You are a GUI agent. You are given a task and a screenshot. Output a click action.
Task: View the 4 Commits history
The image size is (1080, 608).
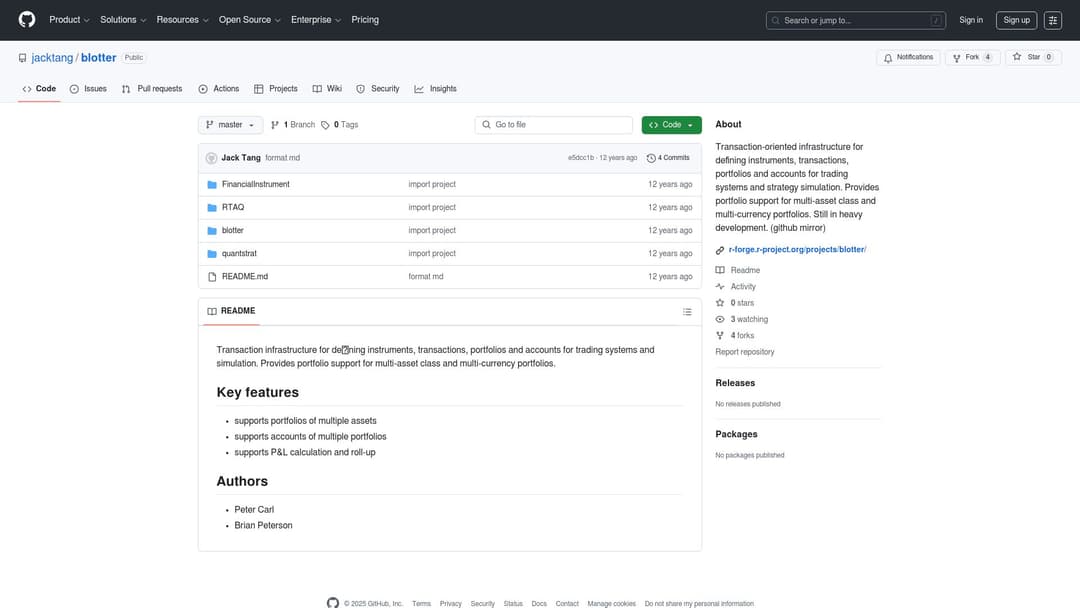pos(668,158)
